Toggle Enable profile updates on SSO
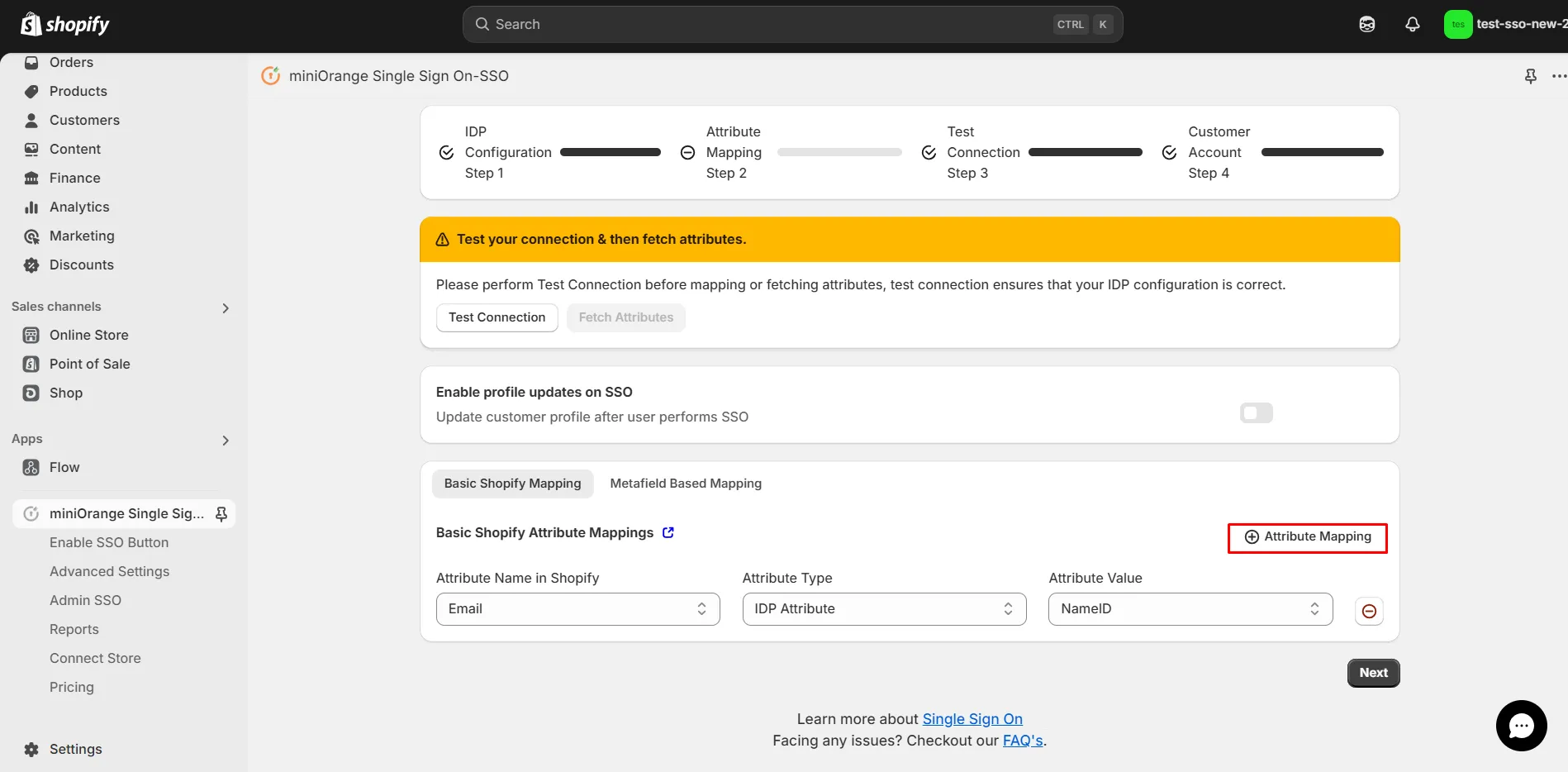1568x772 pixels. tap(1256, 412)
